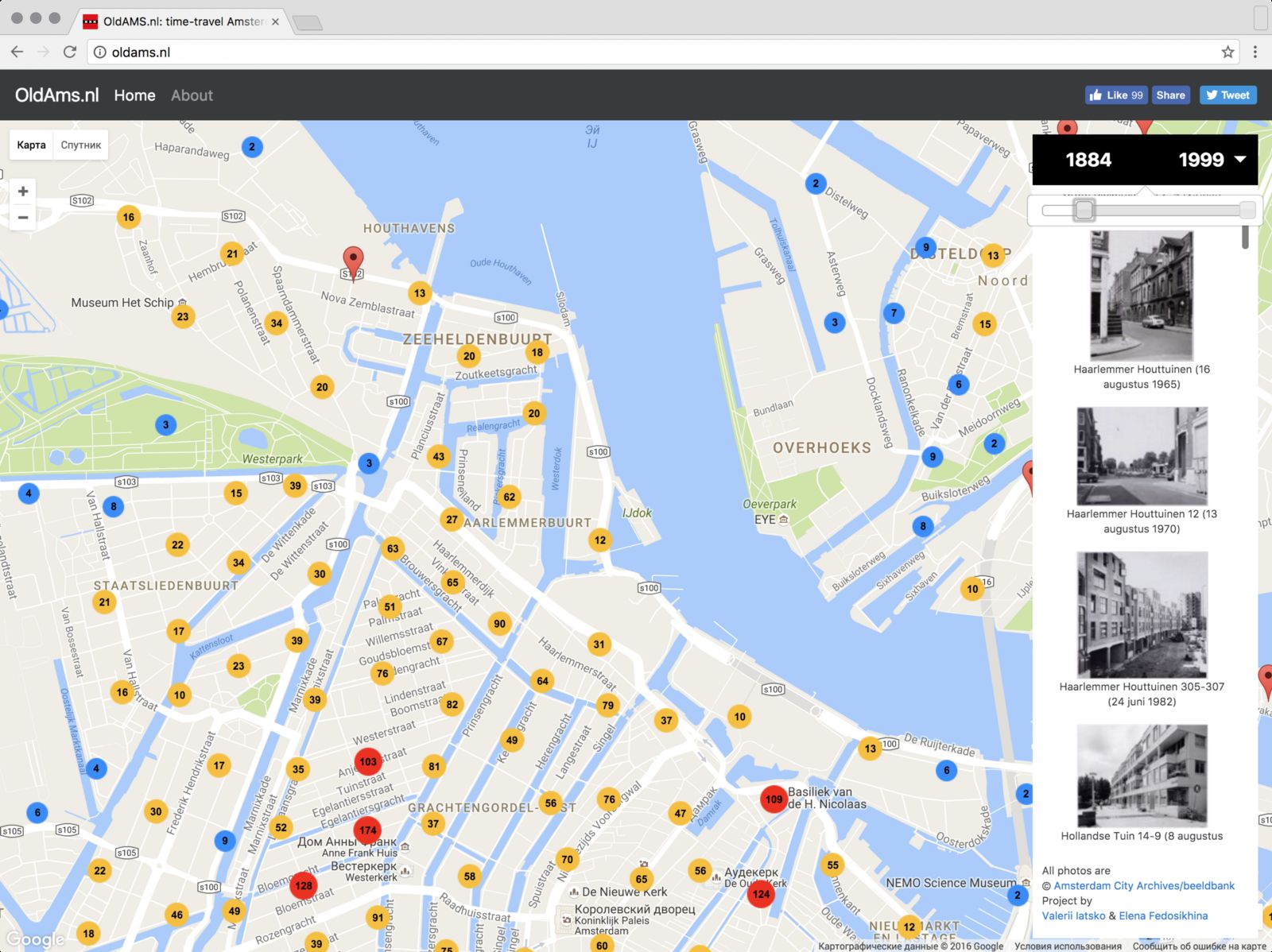Click the Facebook Share button
Image resolution: width=1272 pixels, height=952 pixels.
click(x=1170, y=95)
